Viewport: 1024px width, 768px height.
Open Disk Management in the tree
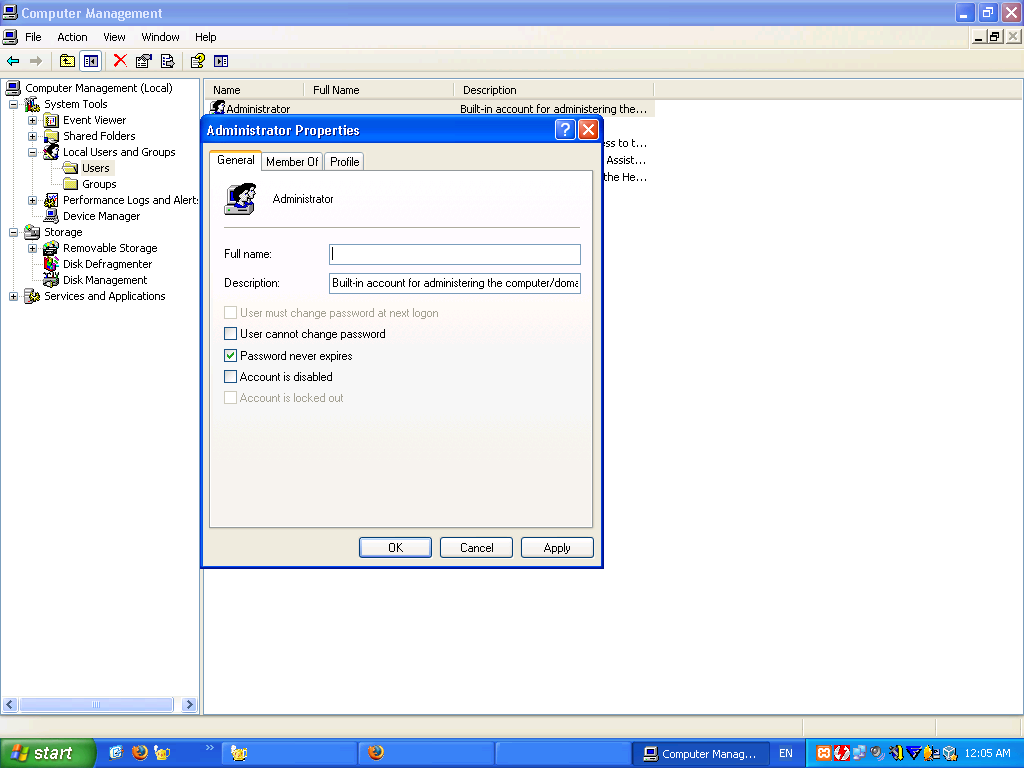(104, 280)
